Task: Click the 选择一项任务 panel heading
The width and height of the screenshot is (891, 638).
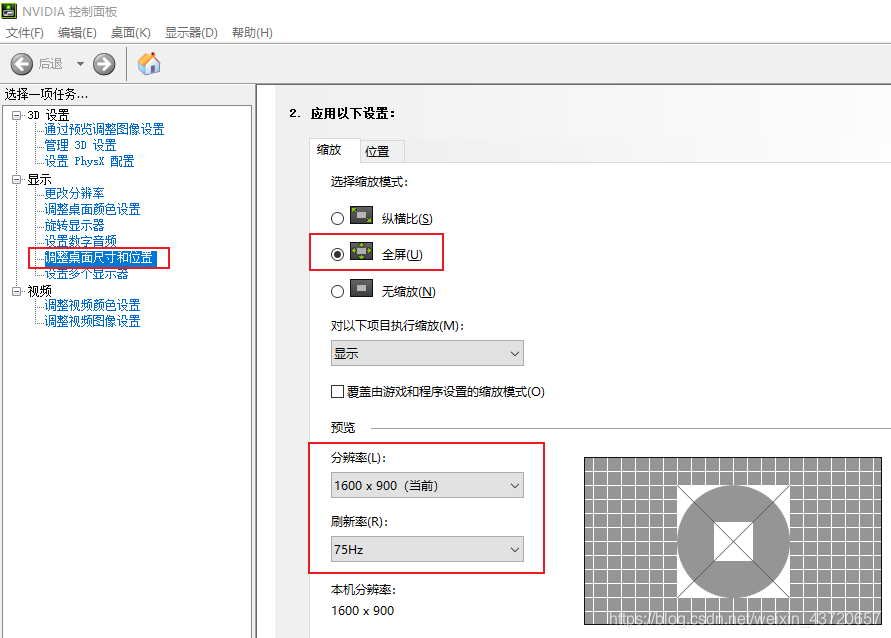Action: point(47,94)
